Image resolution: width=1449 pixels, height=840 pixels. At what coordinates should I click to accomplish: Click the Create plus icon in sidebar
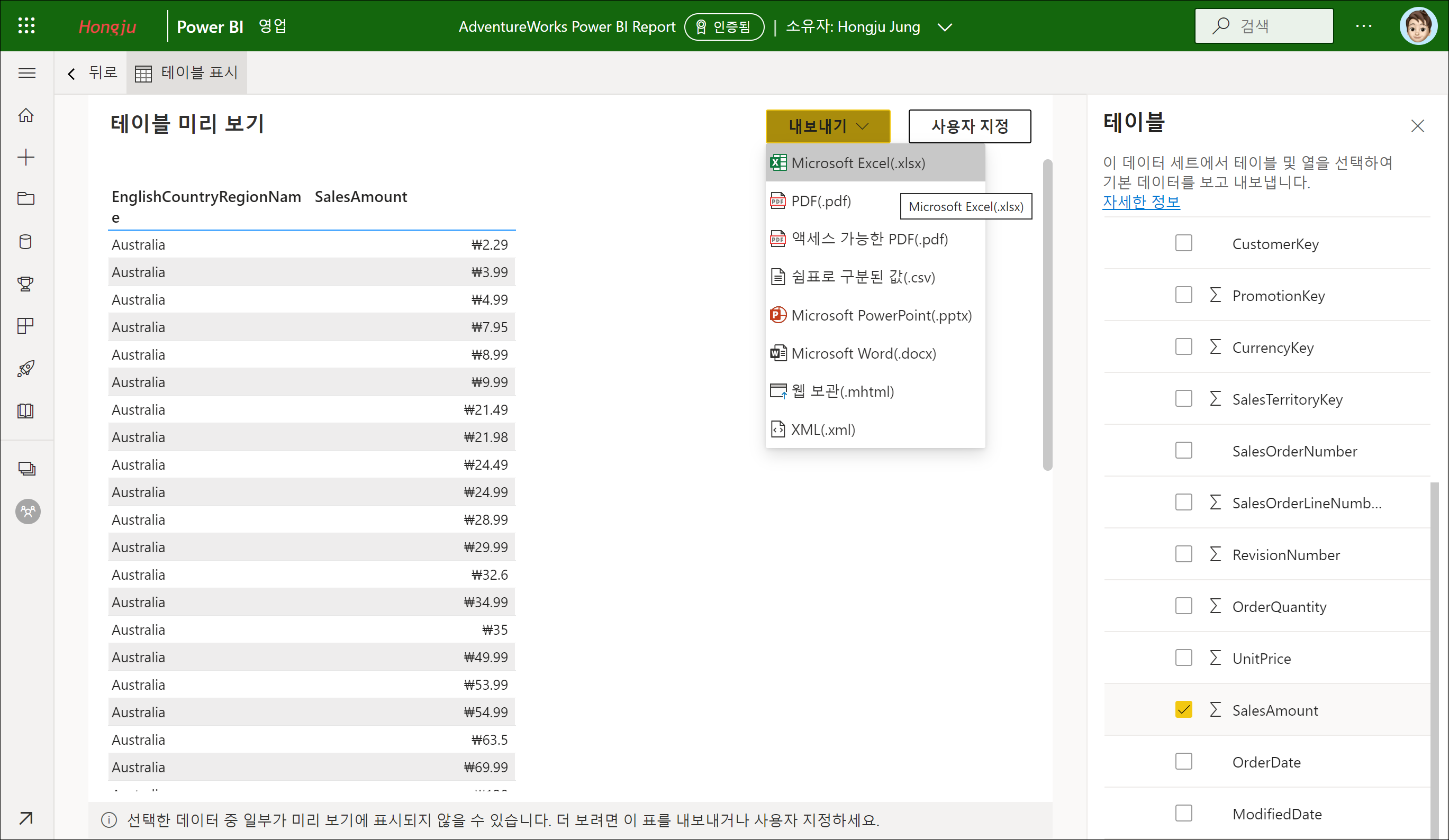tap(26, 158)
